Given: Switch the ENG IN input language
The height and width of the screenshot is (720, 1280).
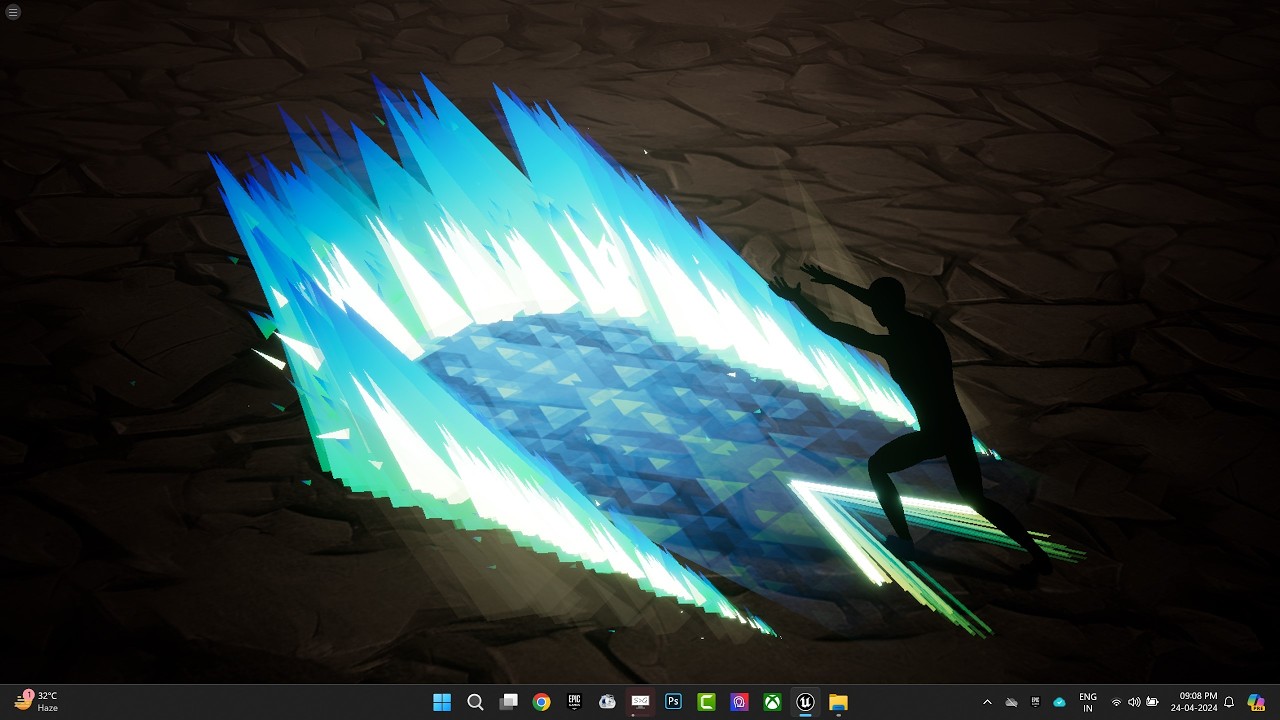Looking at the screenshot, I should pyautogui.click(x=1088, y=702).
